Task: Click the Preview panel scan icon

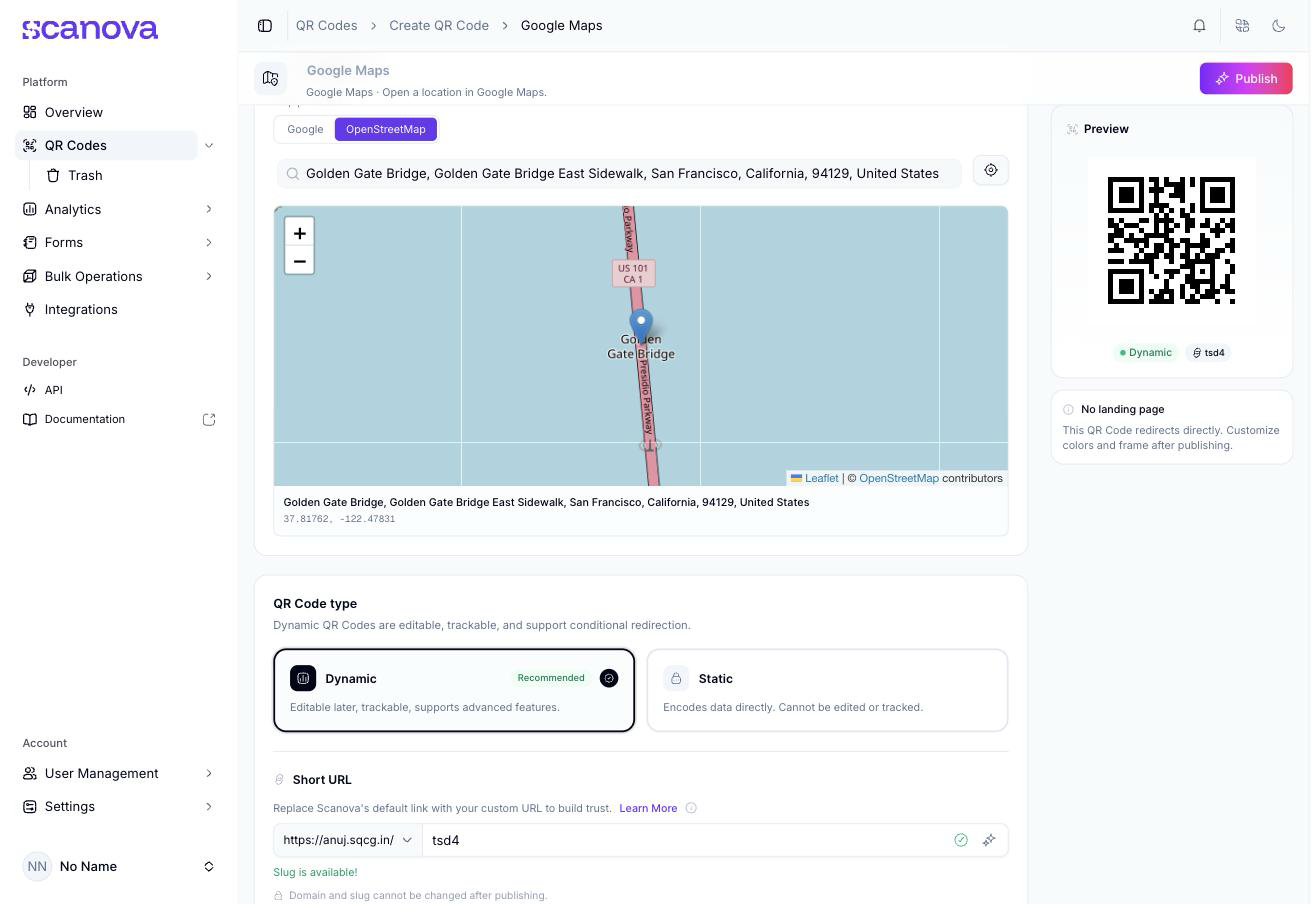Action: (1072, 129)
